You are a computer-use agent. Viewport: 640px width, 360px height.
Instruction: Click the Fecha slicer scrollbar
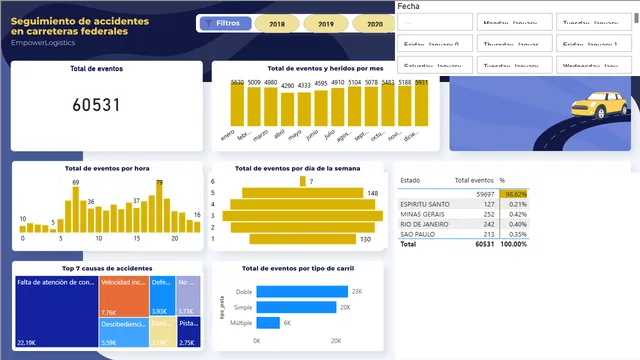click(636, 17)
